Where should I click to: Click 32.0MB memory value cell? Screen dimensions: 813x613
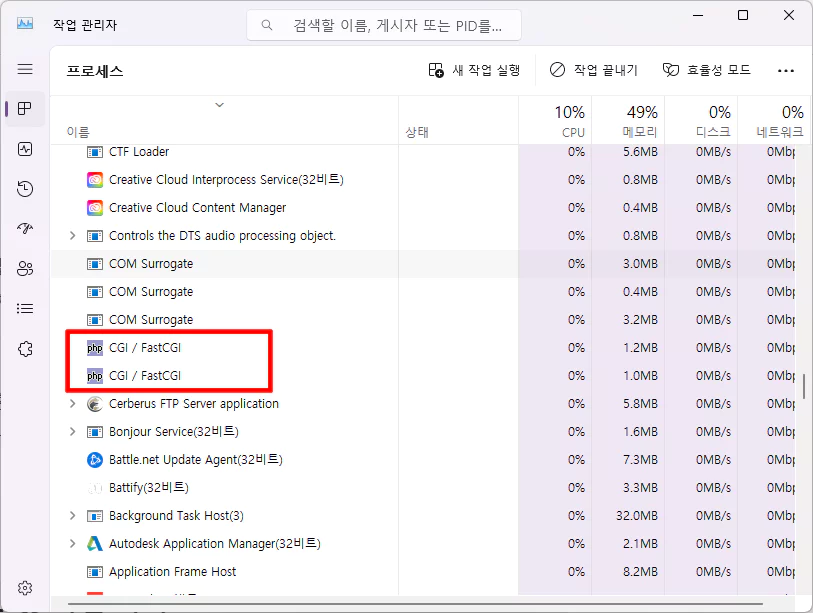pos(637,516)
